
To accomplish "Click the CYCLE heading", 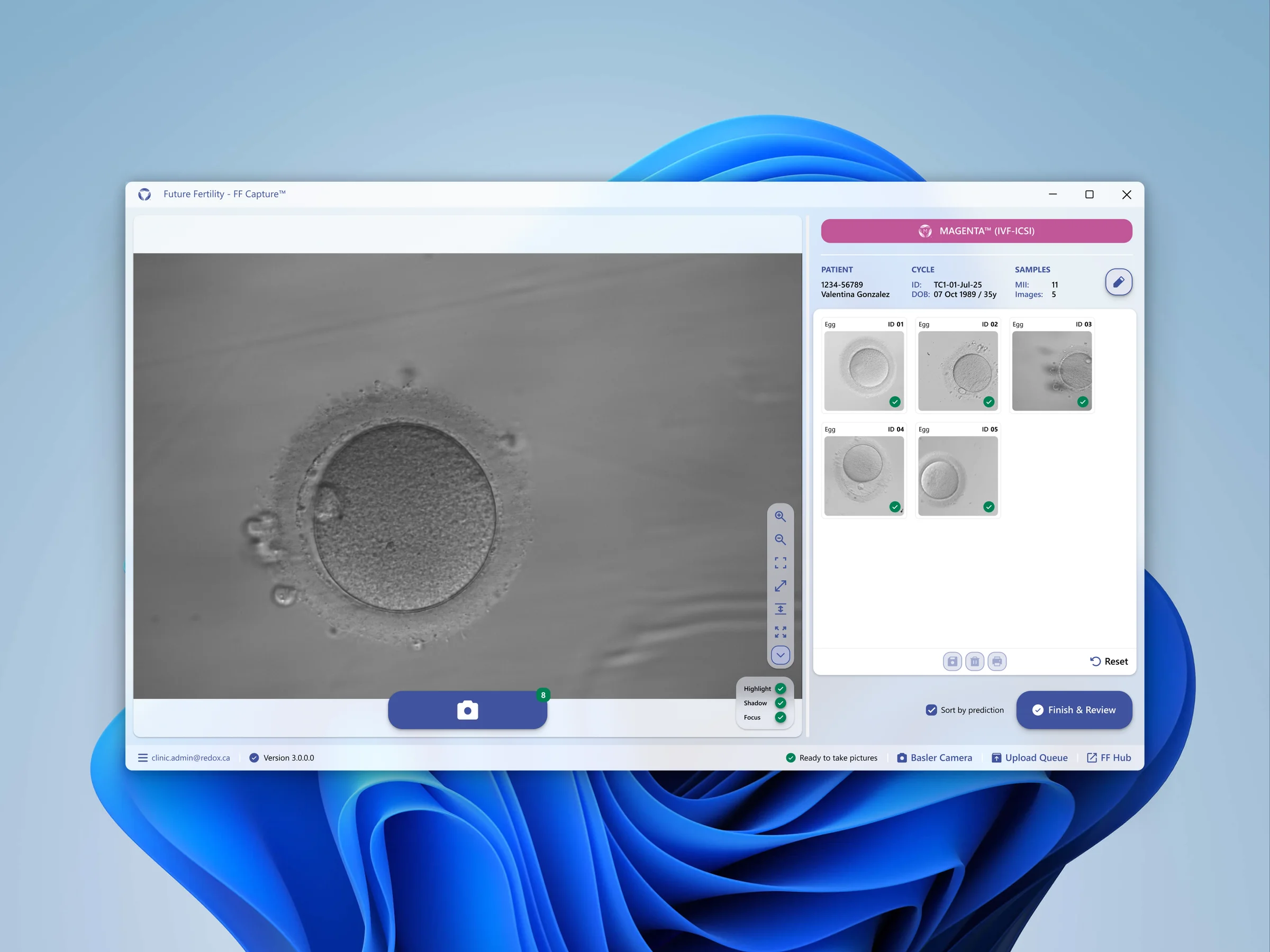I will point(923,269).
